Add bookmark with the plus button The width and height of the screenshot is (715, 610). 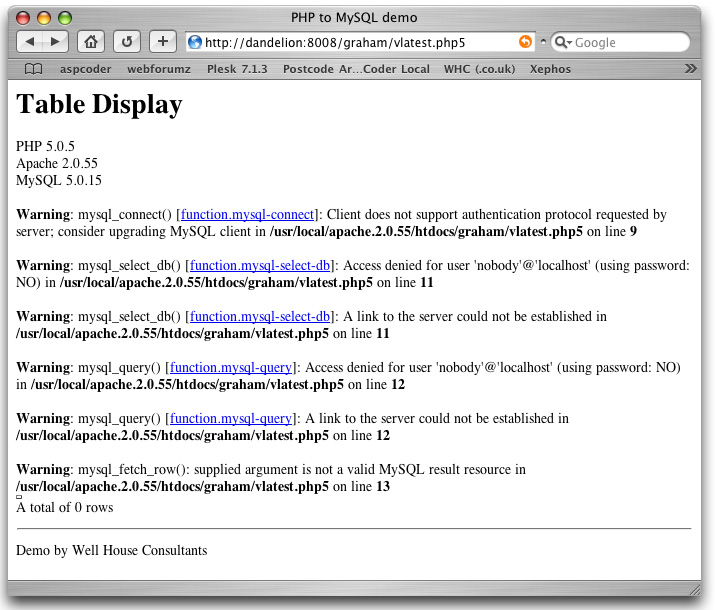[163, 42]
